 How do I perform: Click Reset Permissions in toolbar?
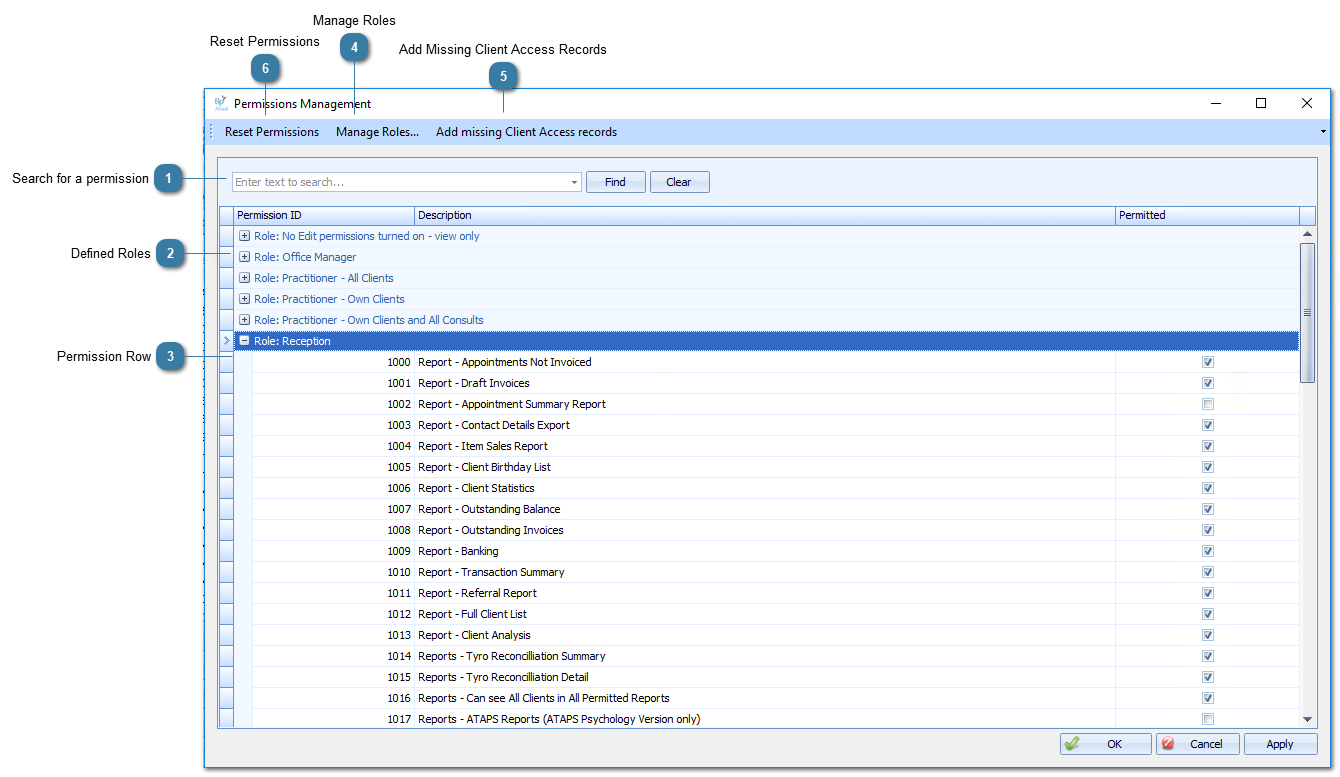272,132
